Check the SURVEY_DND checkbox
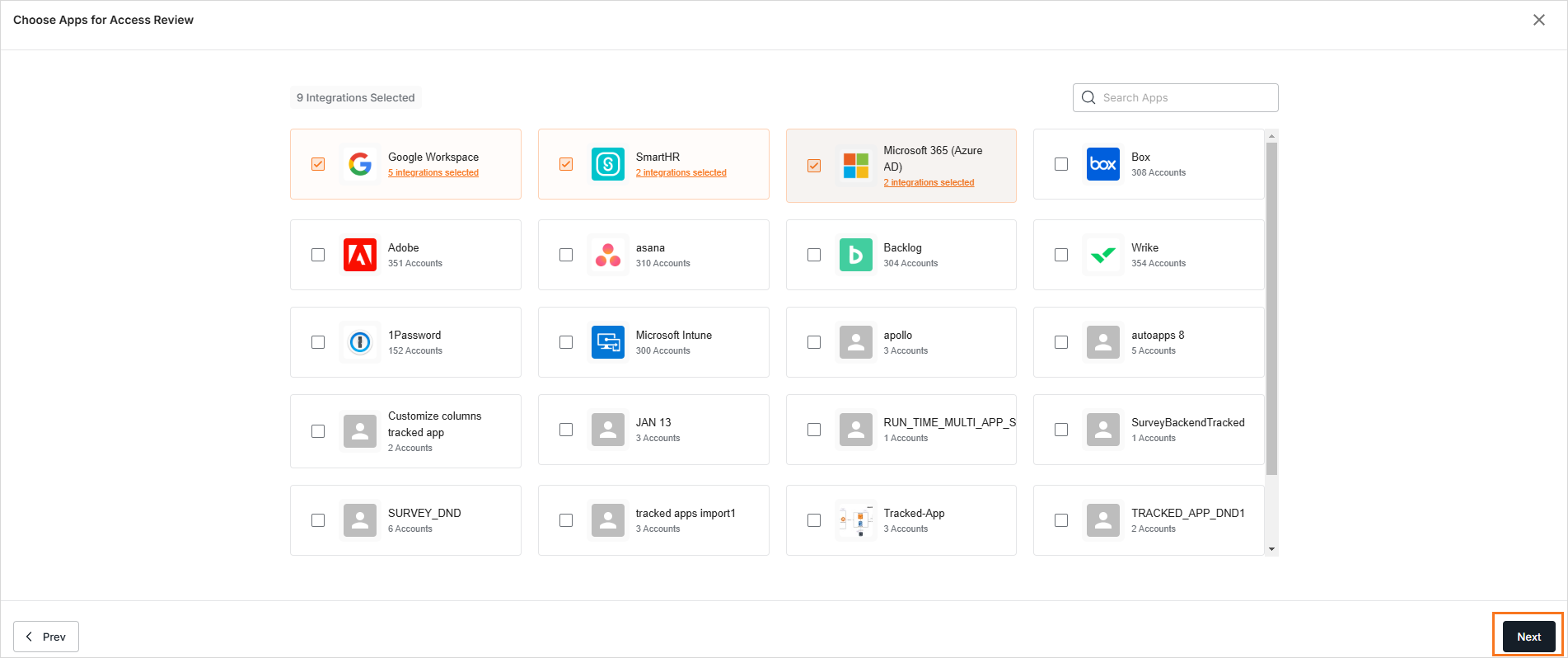This screenshot has height=658, width=1568. coord(318,520)
